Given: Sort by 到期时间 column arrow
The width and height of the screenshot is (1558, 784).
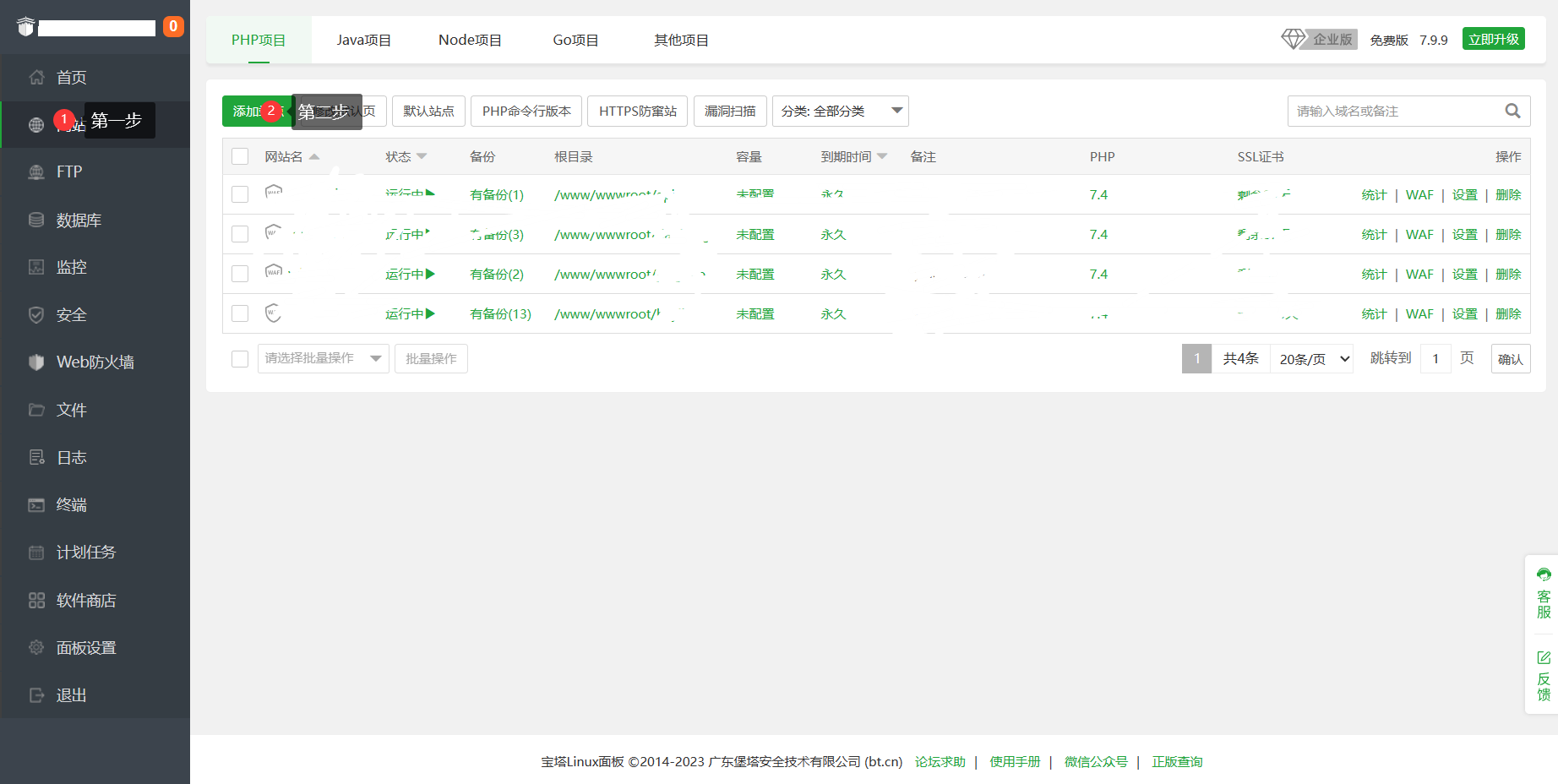Looking at the screenshot, I should tap(882, 156).
